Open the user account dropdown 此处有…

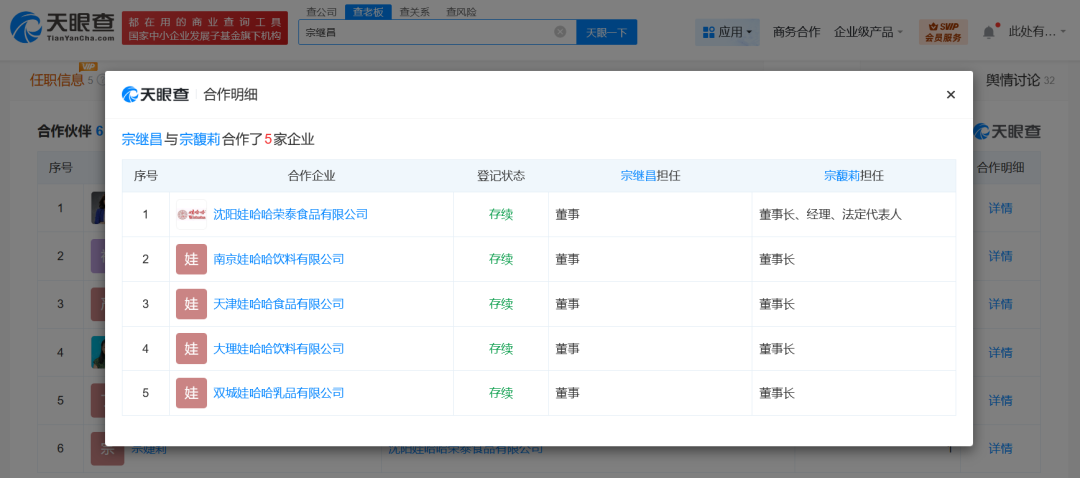tap(1037, 32)
